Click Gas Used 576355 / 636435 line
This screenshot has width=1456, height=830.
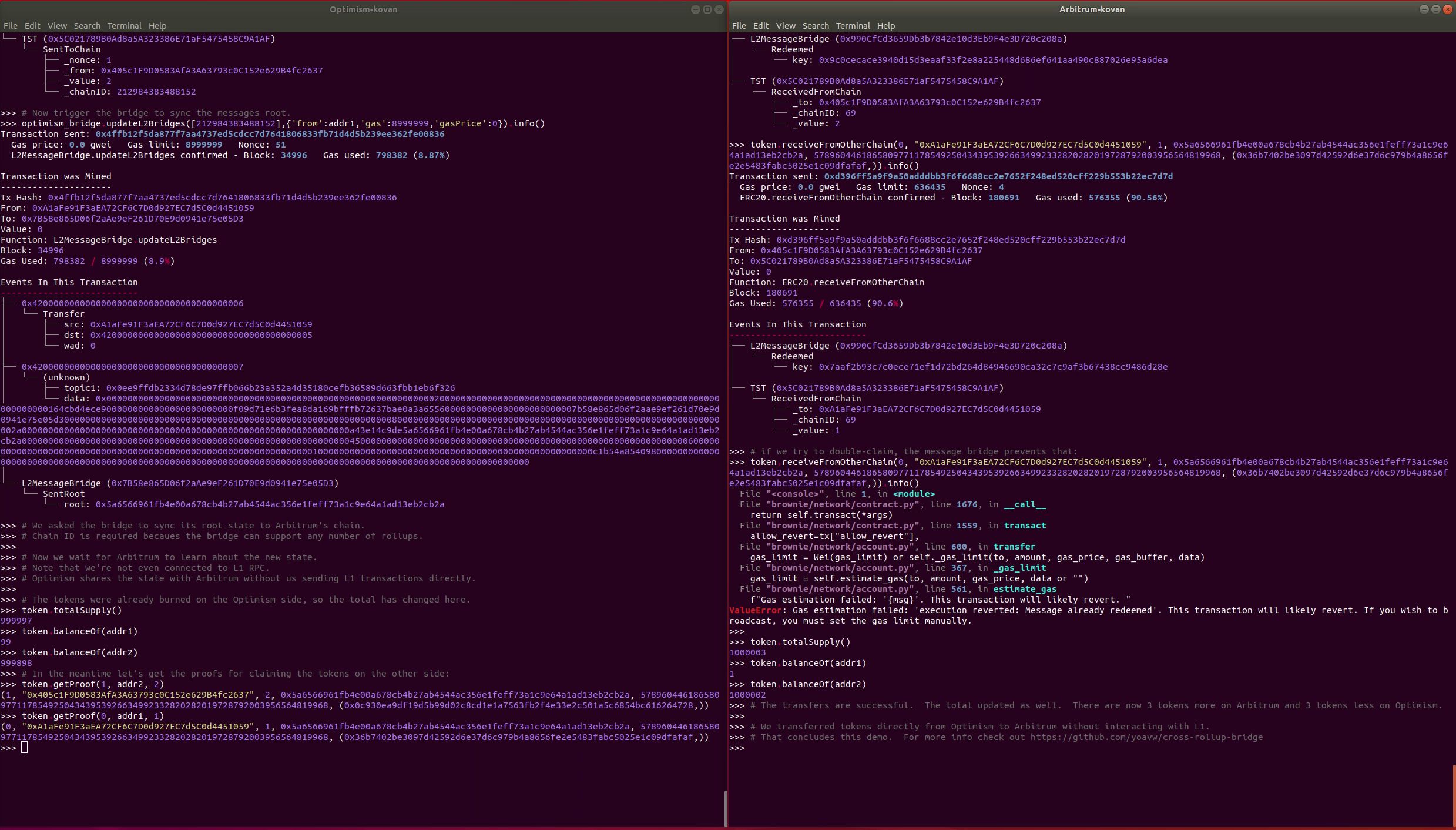point(816,303)
